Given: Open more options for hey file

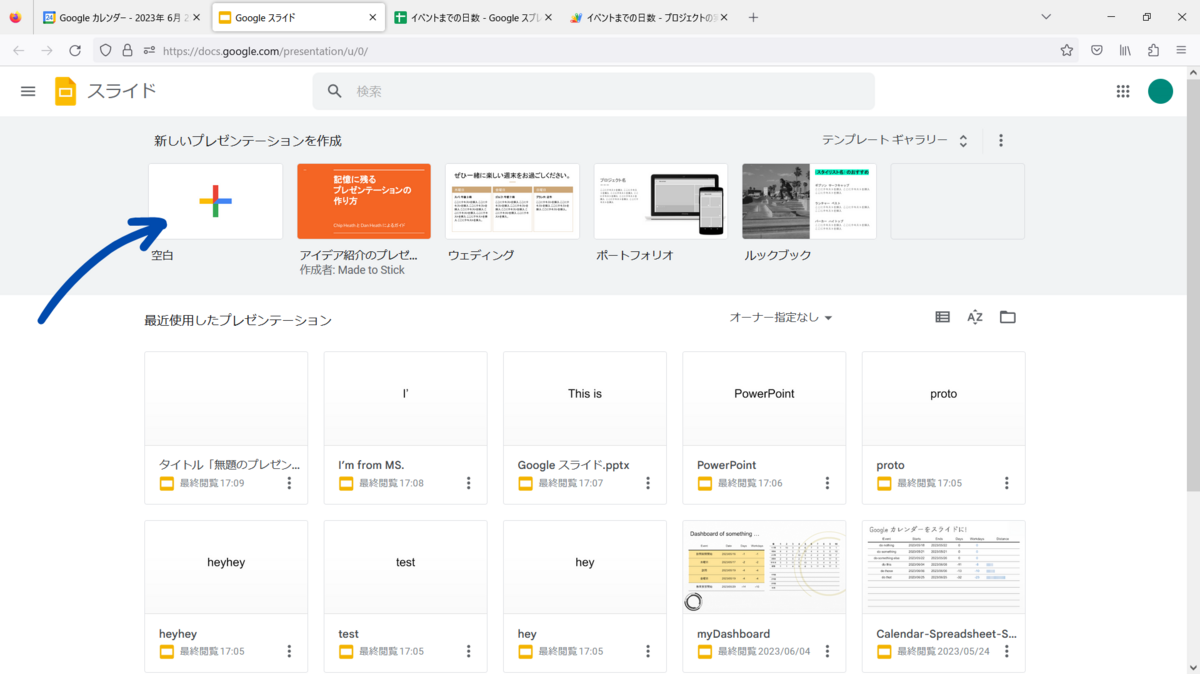Looking at the screenshot, I should [x=648, y=651].
